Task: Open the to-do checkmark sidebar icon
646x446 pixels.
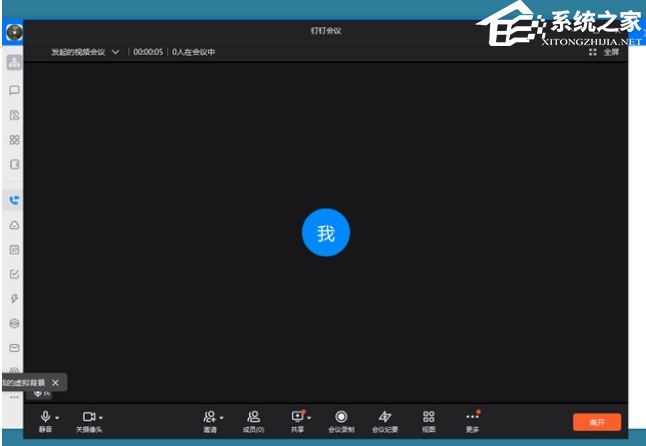Action: pyautogui.click(x=14, y=274)
